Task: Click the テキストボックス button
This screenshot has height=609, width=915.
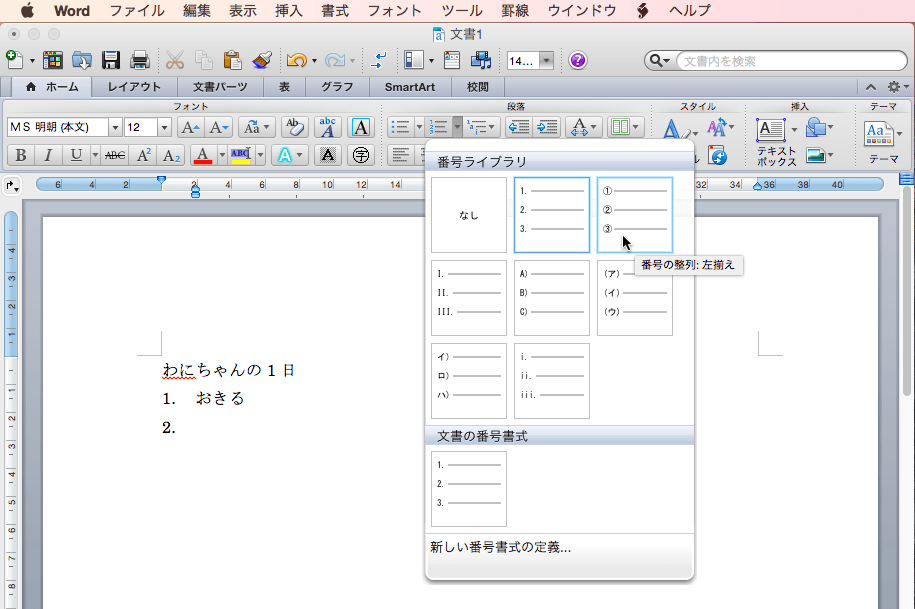Action: point(776,142)
